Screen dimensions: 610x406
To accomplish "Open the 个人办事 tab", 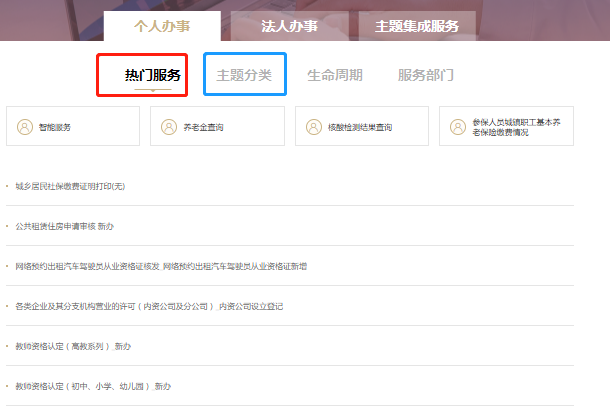I will tap(162, 26).
